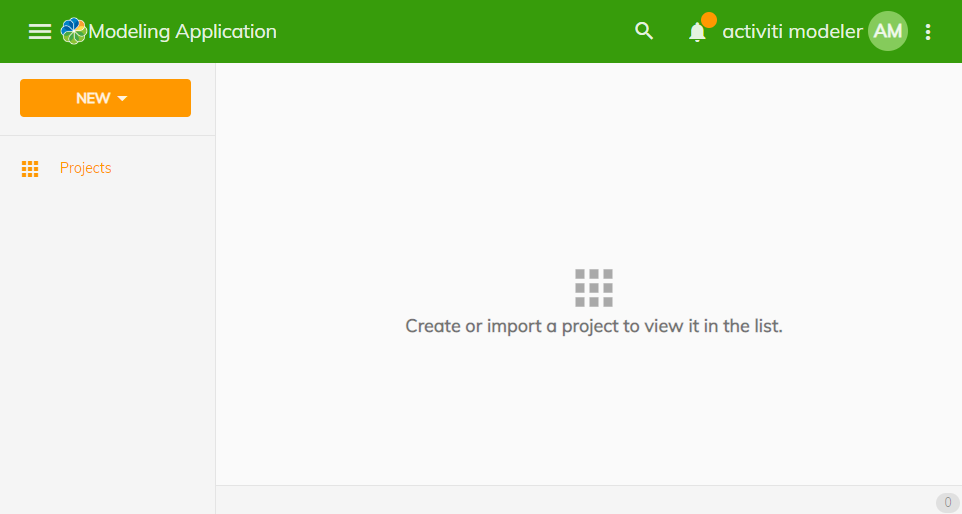The height and width of the screenshot is (514, 962).
Task: Show notifications via the bell icon
Action: [698, 31]
